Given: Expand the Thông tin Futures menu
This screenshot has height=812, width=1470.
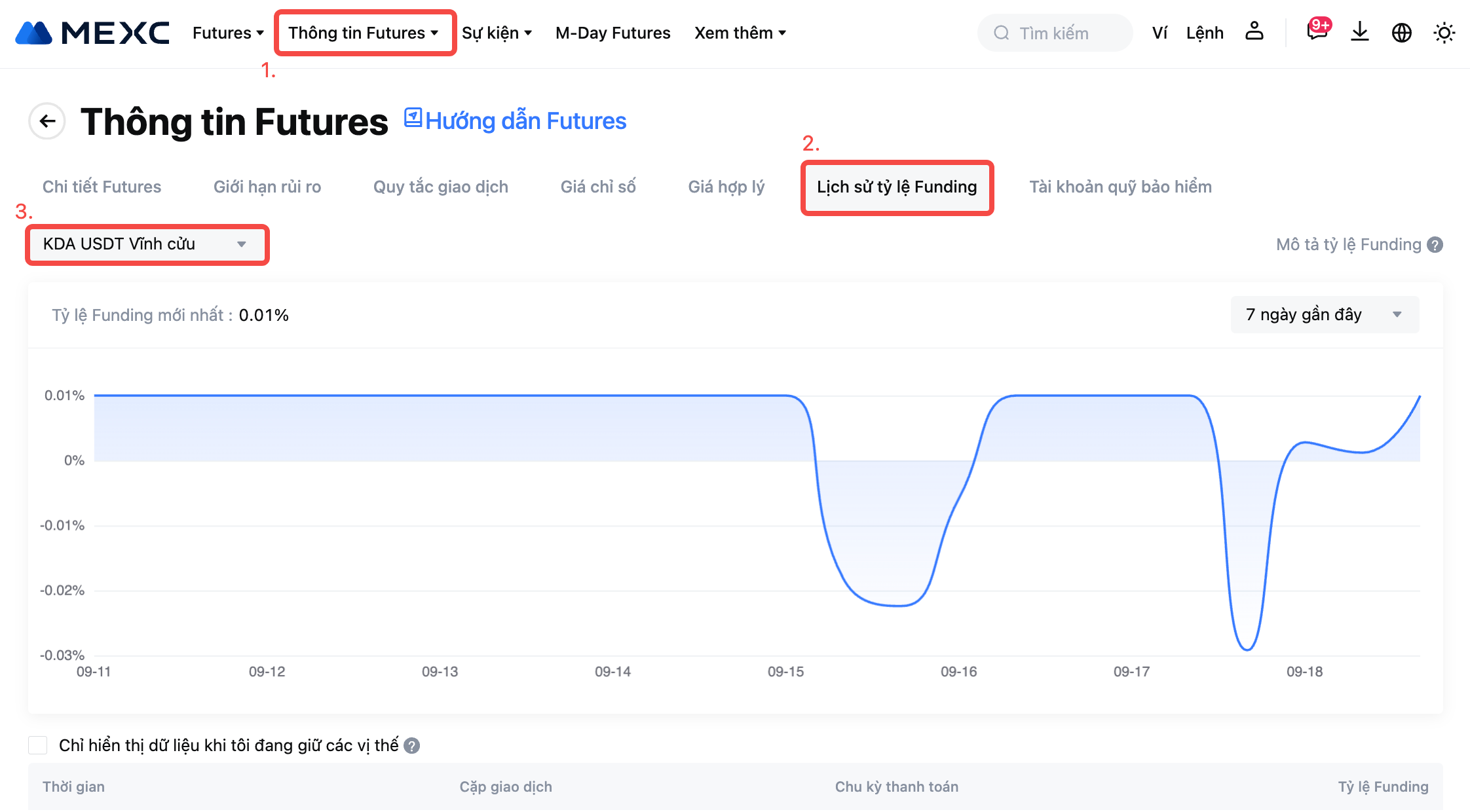Looking at the screenshot, I should pyautogui.click(x=364, y=33).
